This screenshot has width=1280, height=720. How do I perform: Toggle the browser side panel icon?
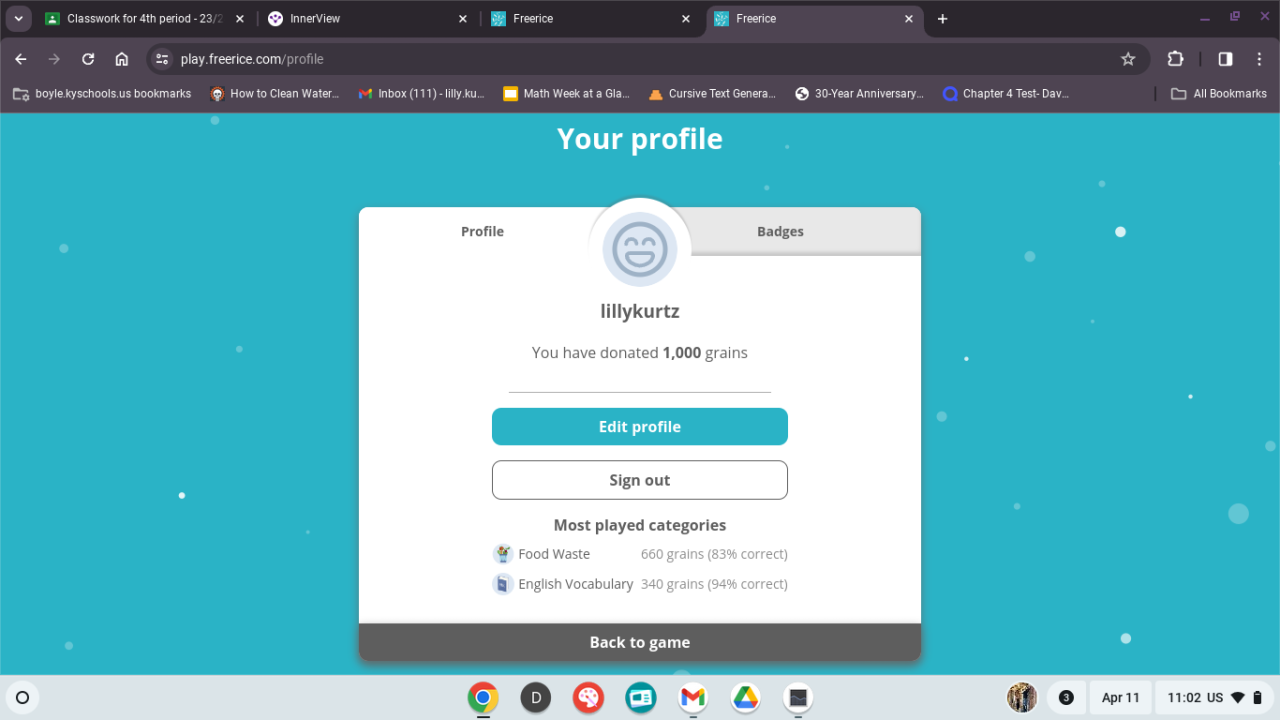1225,59
